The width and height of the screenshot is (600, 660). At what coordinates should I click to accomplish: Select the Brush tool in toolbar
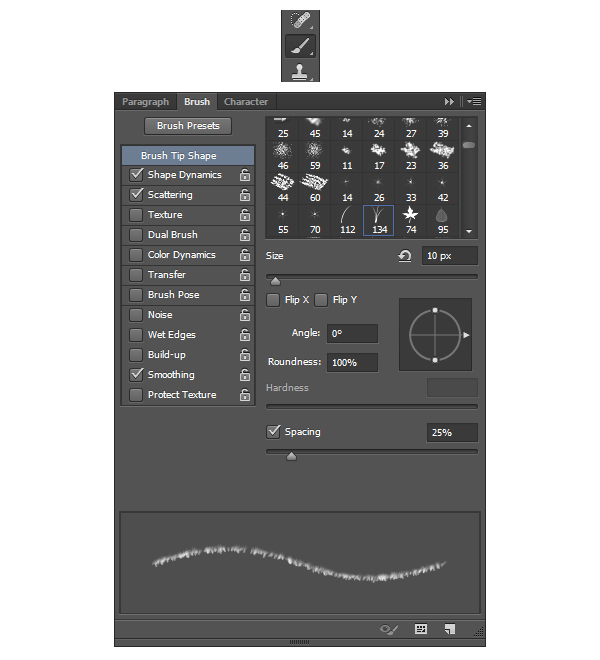click(x=300, y=46)
